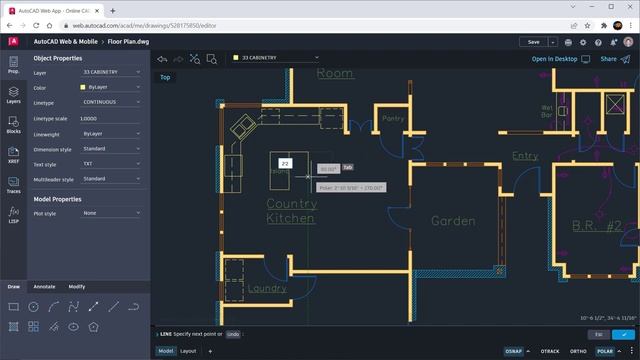640x360 pixels.
Task: Open the Dimension style dropdown
Action: click(111, 149)
